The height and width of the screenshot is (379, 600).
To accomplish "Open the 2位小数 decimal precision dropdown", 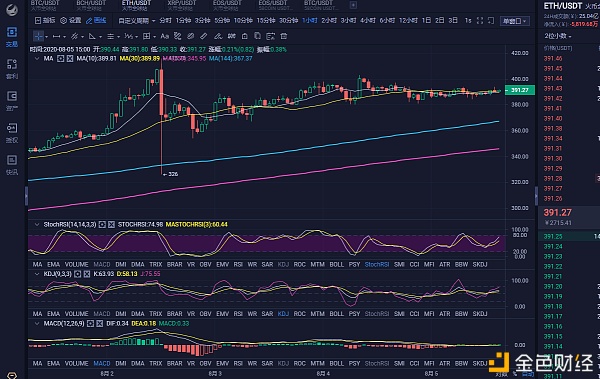I will [x=558, y=36].
